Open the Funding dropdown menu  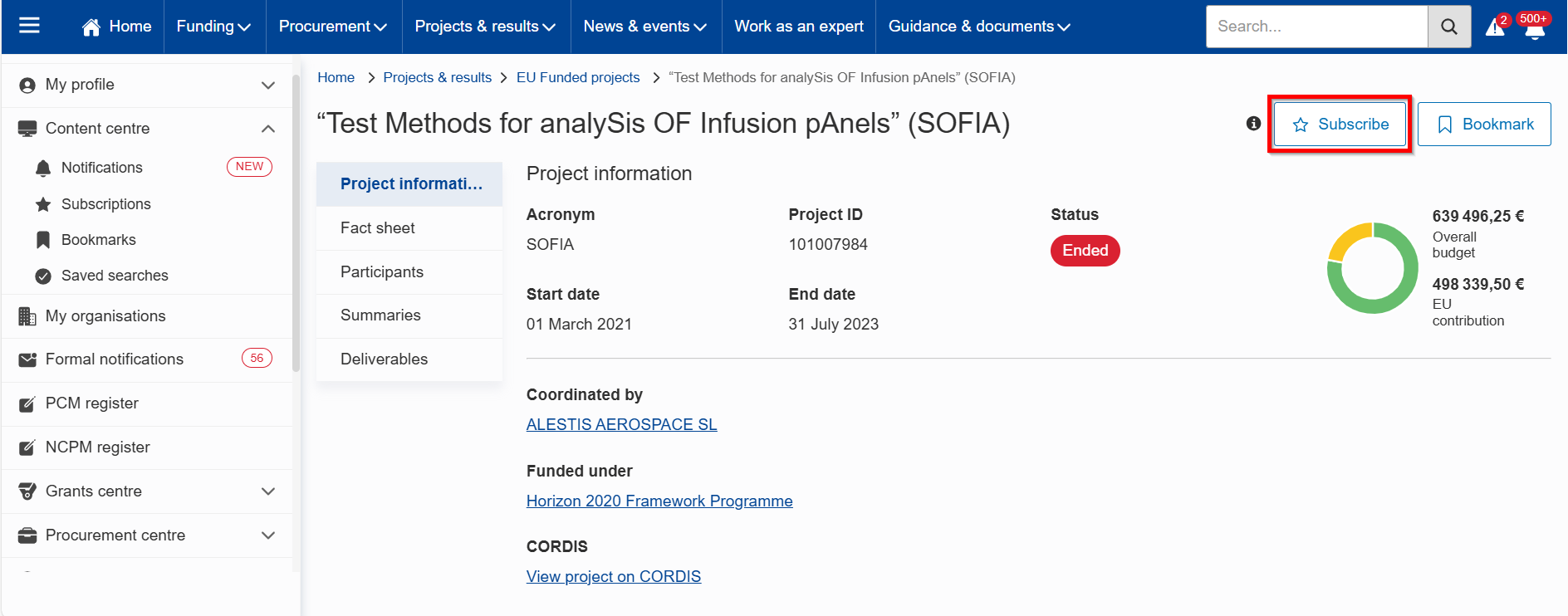[x=214, y=27]
